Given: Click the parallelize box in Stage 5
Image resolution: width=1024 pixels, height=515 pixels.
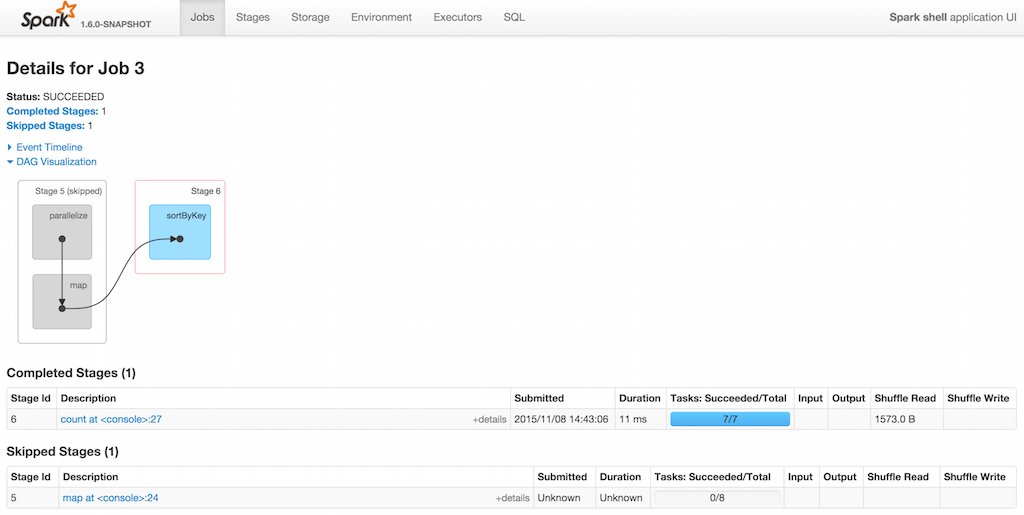Looking at the screenshot, I should (62, 232).
